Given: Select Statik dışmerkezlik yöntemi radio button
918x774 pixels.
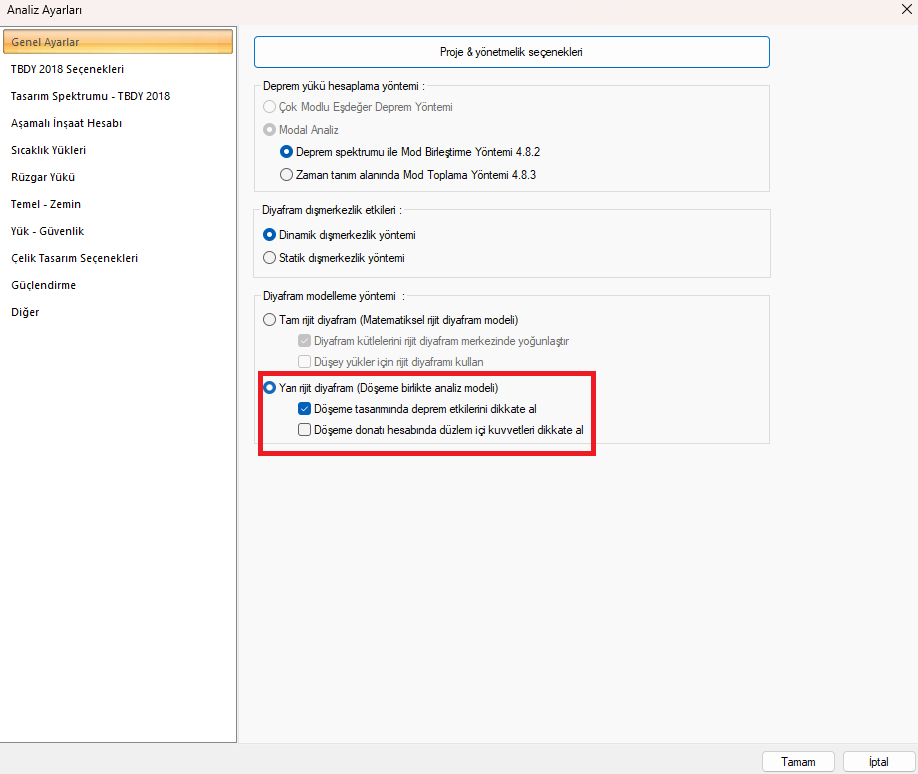Looking at the screenshot, I should click(270, 258).
